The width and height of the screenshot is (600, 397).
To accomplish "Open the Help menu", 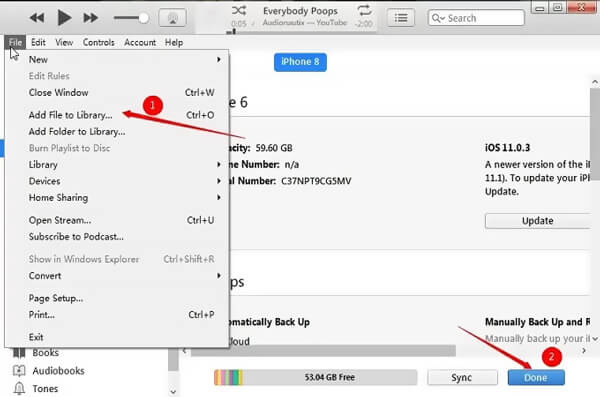I will [x=174, y=42].
